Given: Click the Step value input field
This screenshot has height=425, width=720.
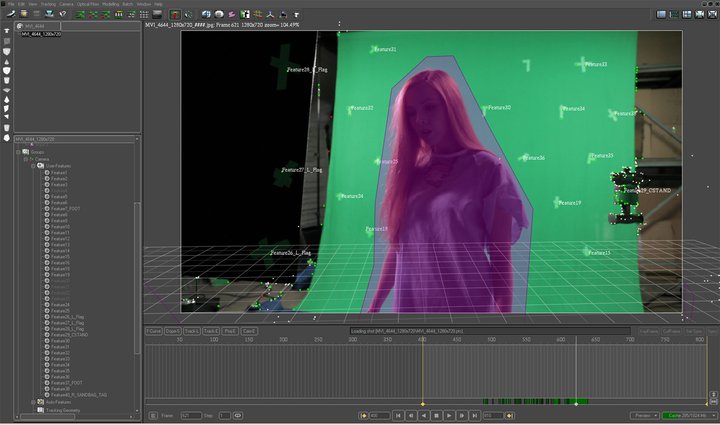Looking at the screenshot, I should 225,416.
